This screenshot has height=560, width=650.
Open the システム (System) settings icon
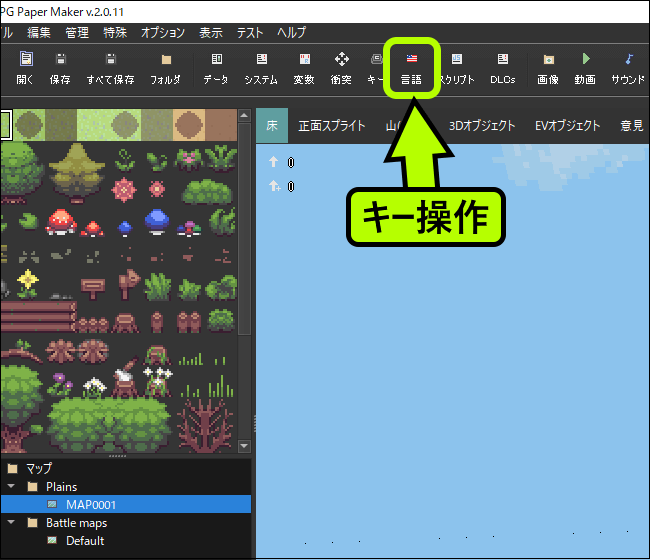pos(261,67)
